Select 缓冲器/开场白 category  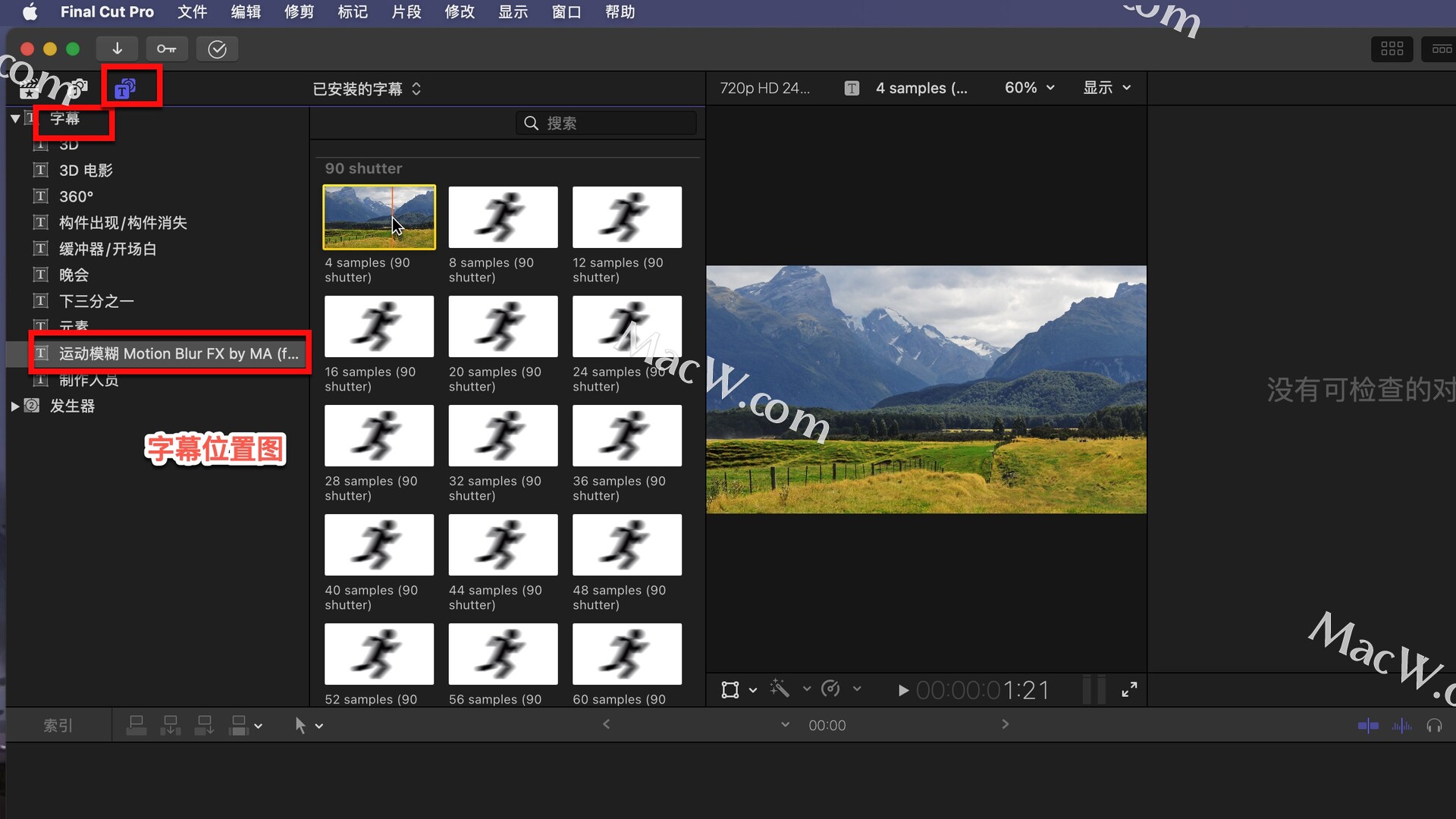point(108,249)
